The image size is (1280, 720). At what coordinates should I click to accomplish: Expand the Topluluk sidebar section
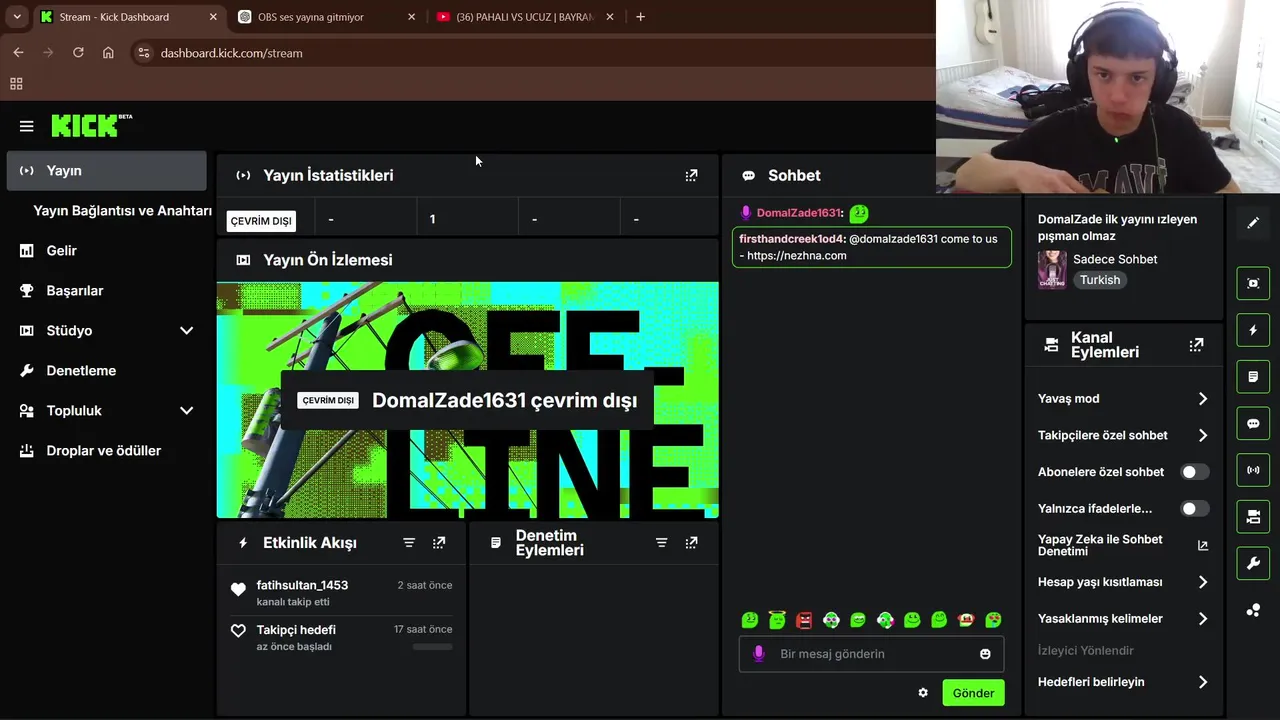click(186, 411)
